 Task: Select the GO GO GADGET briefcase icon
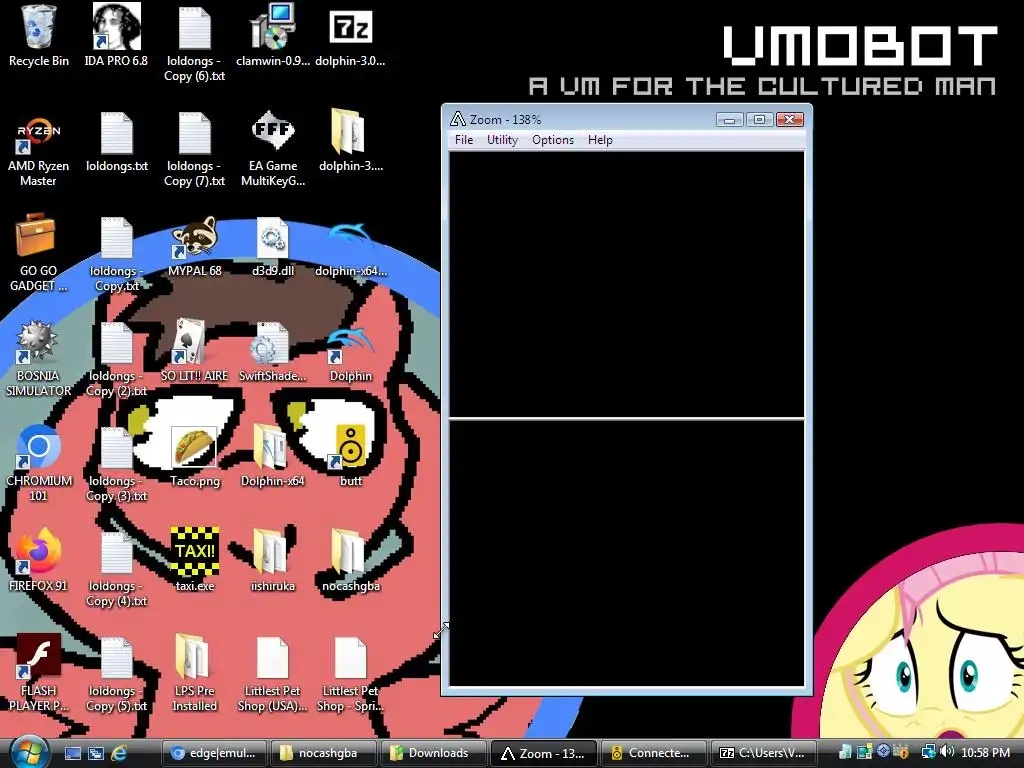39,253
